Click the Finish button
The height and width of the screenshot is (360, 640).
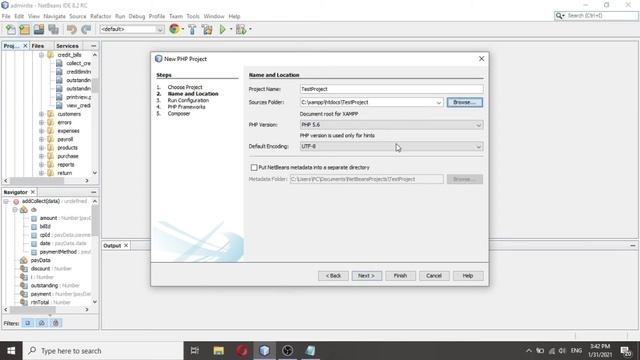coord(400,276)
